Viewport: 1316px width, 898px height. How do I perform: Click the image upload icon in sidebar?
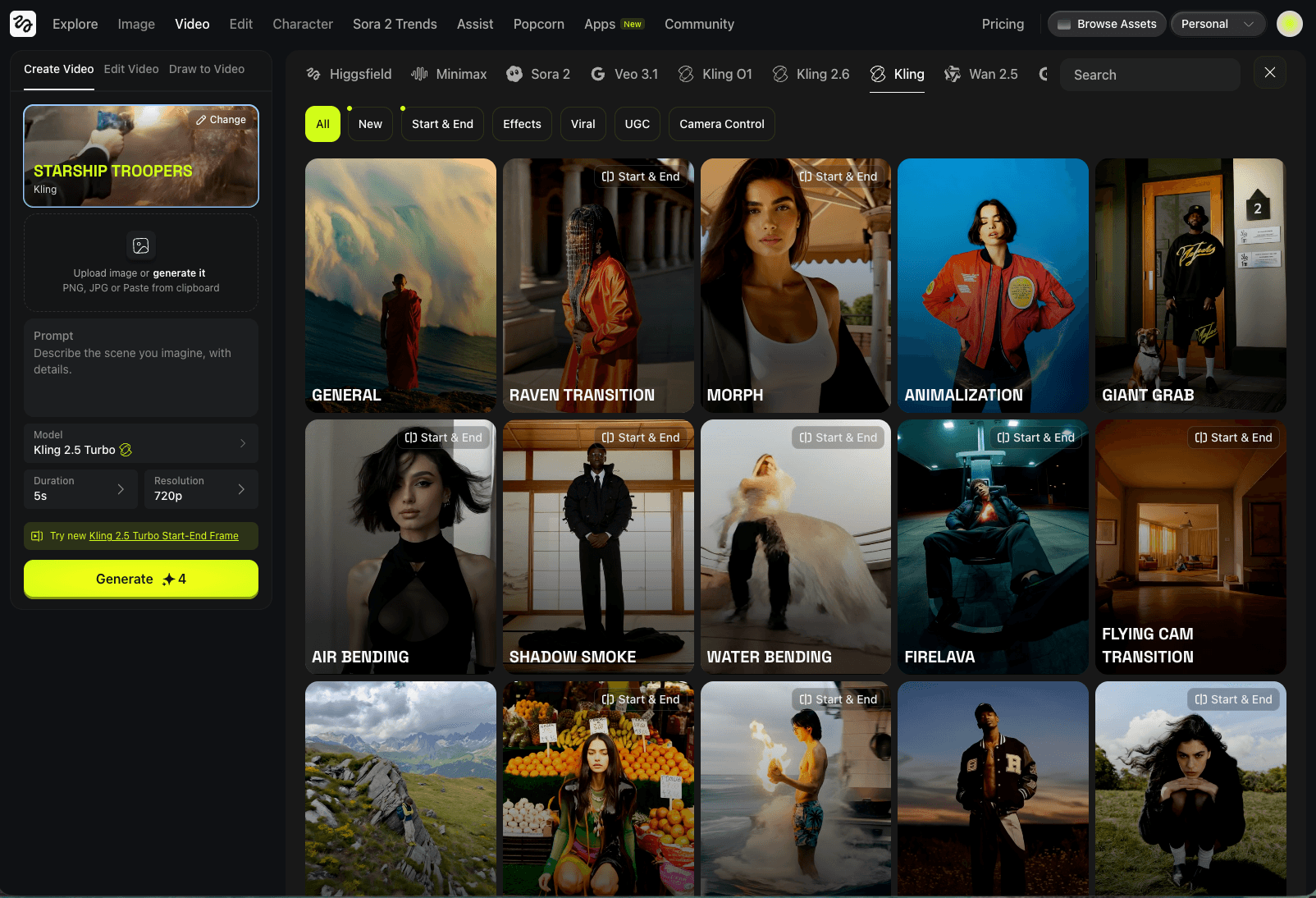(140, 245)
